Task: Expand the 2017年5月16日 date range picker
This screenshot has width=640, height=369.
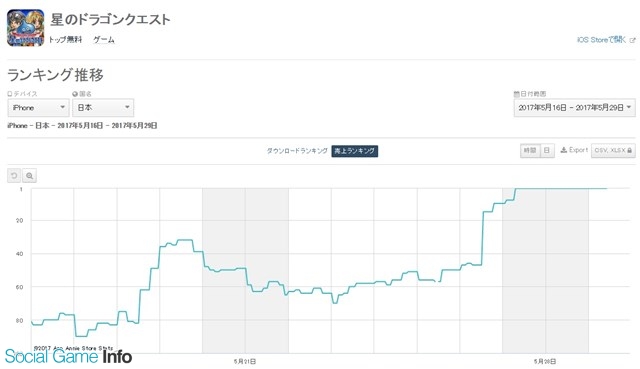Action: tap(574, 108)
